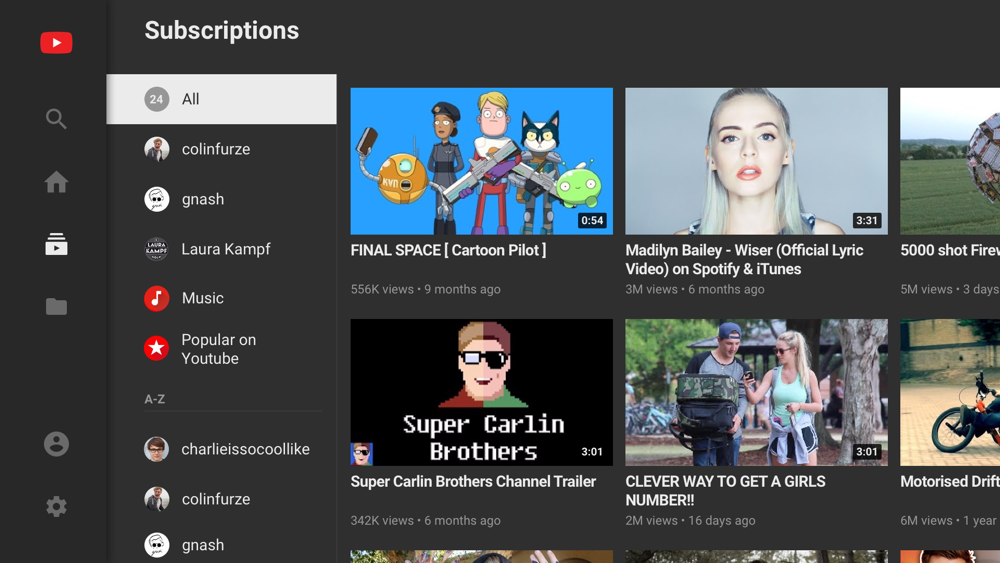This screenshot has height=563, width=1000.
Task: Click gnash avatar in top list
Action: (x=156, y=199)
